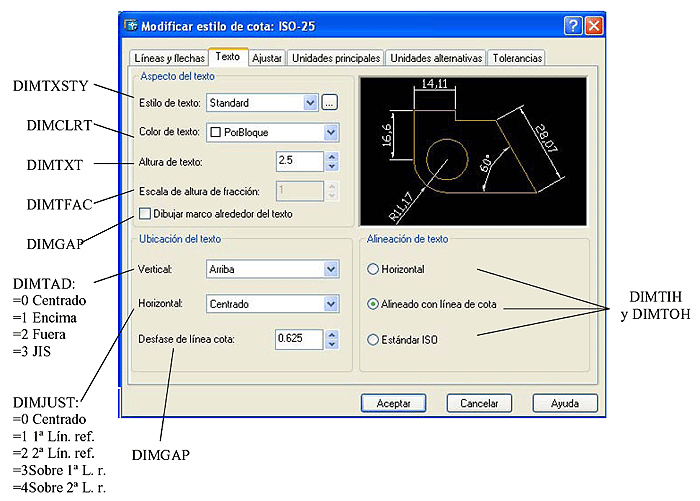Image resolution: width=700 pixels, height=501 pixels.
Task: Switch to the Ajustar tab
Action: click(267, 58)
